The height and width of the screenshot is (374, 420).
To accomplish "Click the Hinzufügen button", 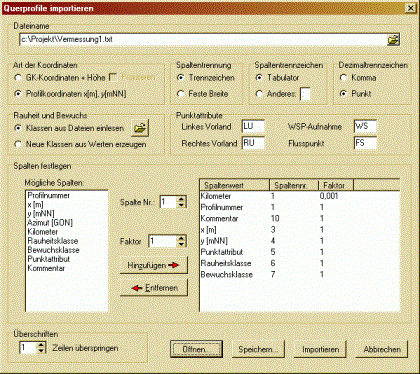I will pos(154,265).
